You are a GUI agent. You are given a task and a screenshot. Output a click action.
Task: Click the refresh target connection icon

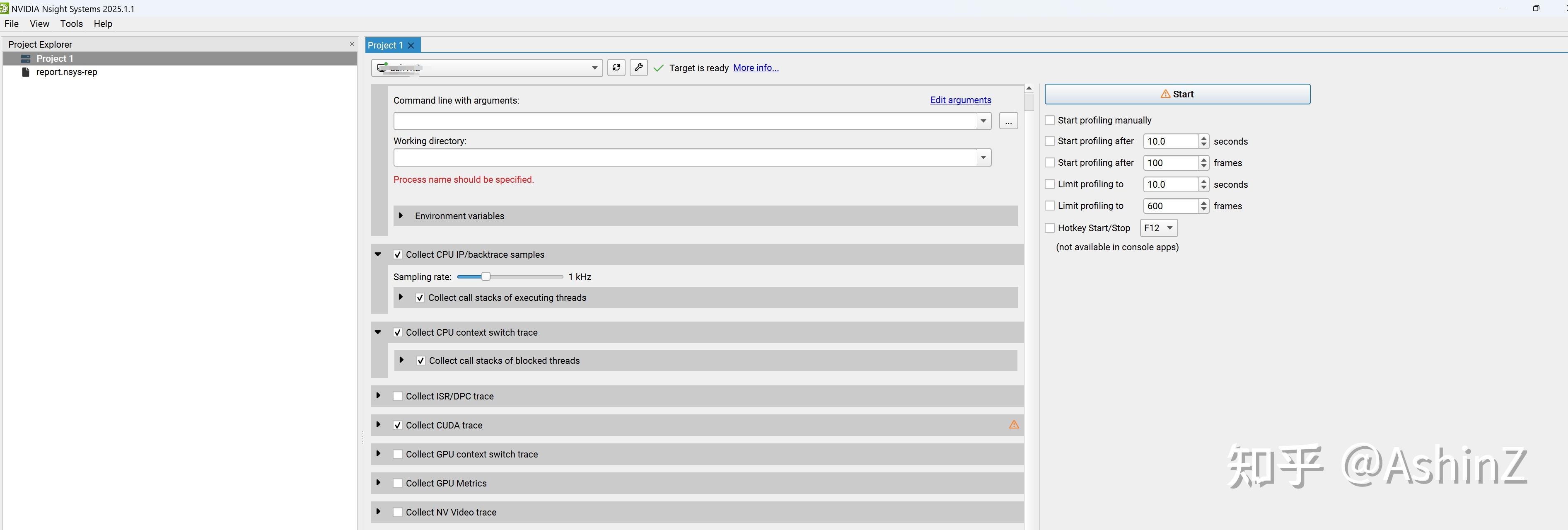point(616,68)
